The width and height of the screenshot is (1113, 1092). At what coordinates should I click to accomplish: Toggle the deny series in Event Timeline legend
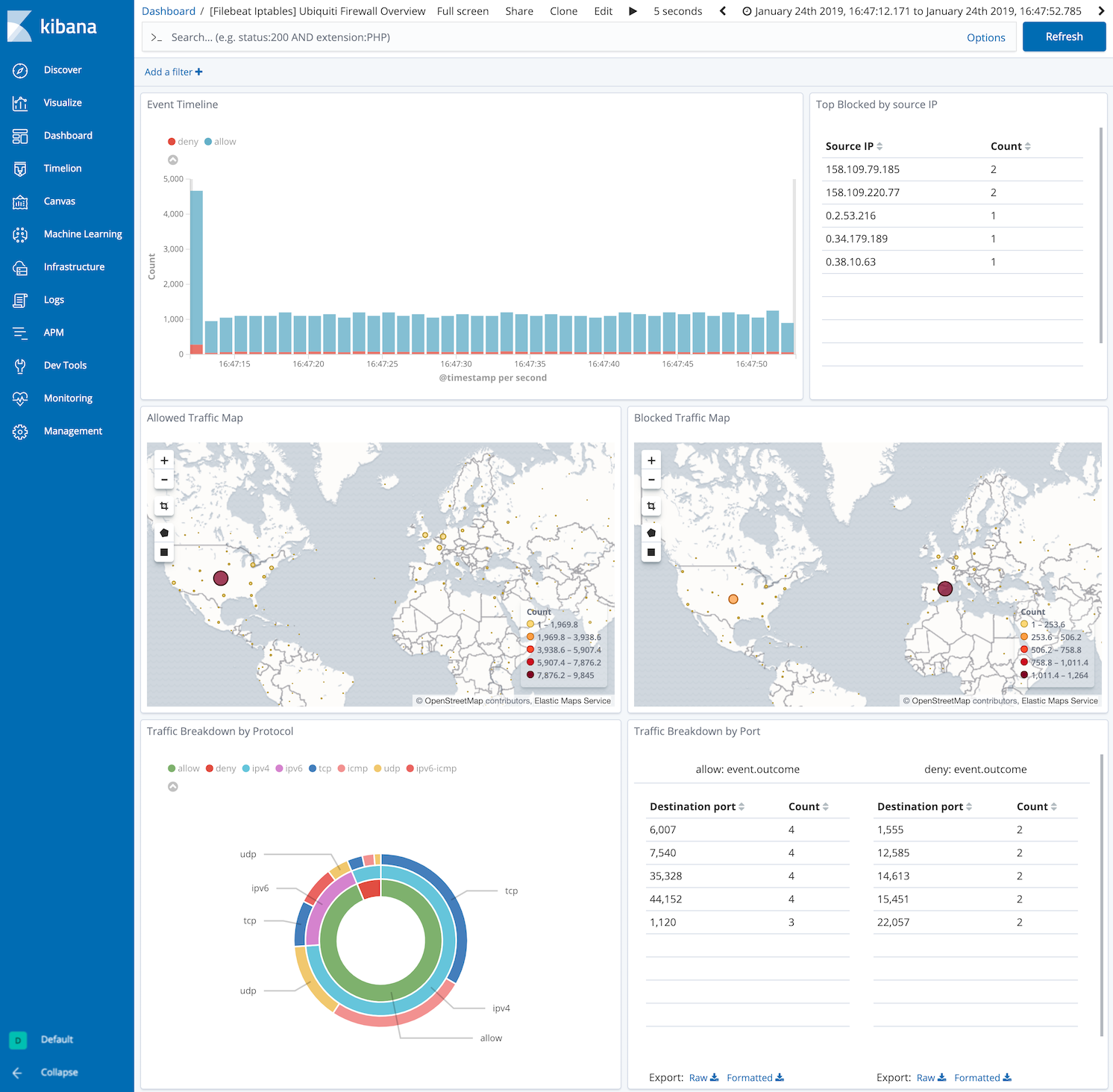[186, 141]
